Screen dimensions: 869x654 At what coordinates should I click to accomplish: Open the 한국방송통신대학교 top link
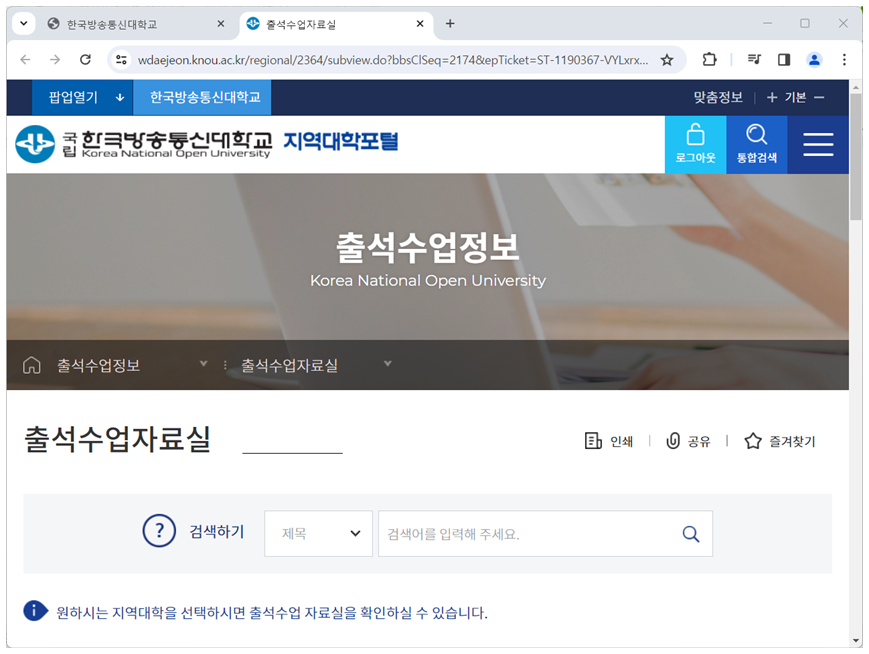202,98
